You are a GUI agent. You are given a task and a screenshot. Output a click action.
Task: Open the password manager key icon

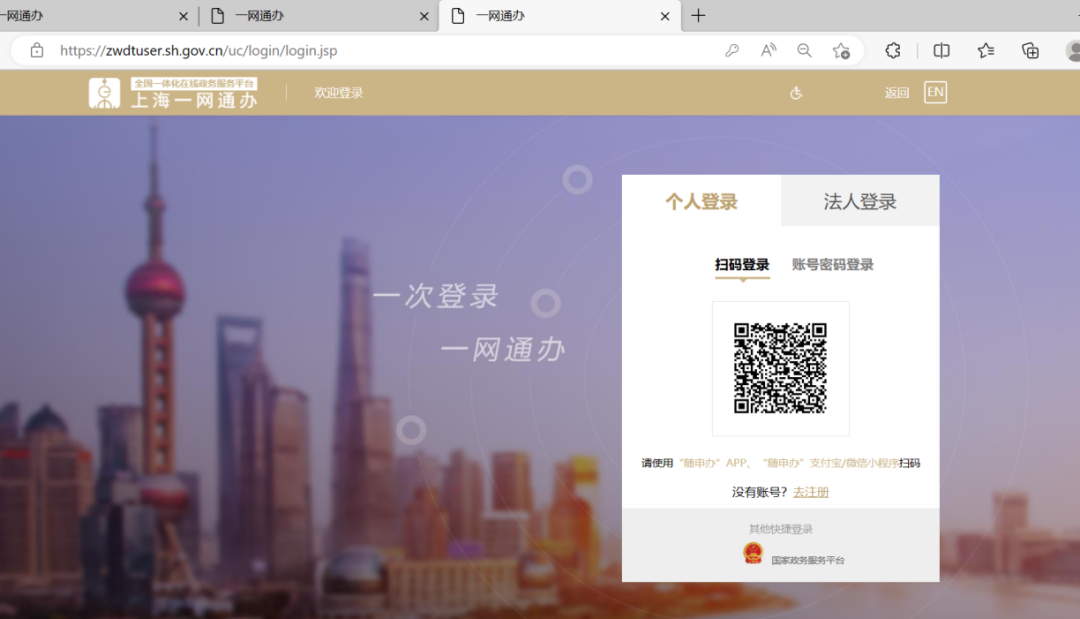tap(732, 50)
